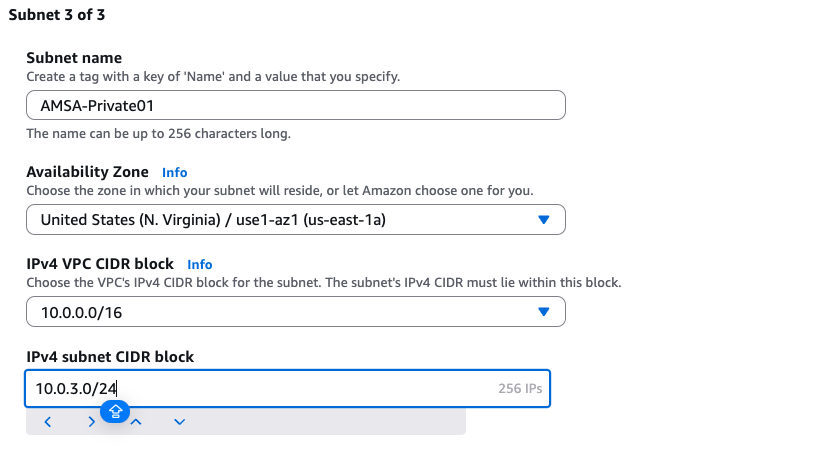Click the Subnet 3 of 3 heading
The height and width of the screenshot is (452, 832).
click(x=57, y=16)
